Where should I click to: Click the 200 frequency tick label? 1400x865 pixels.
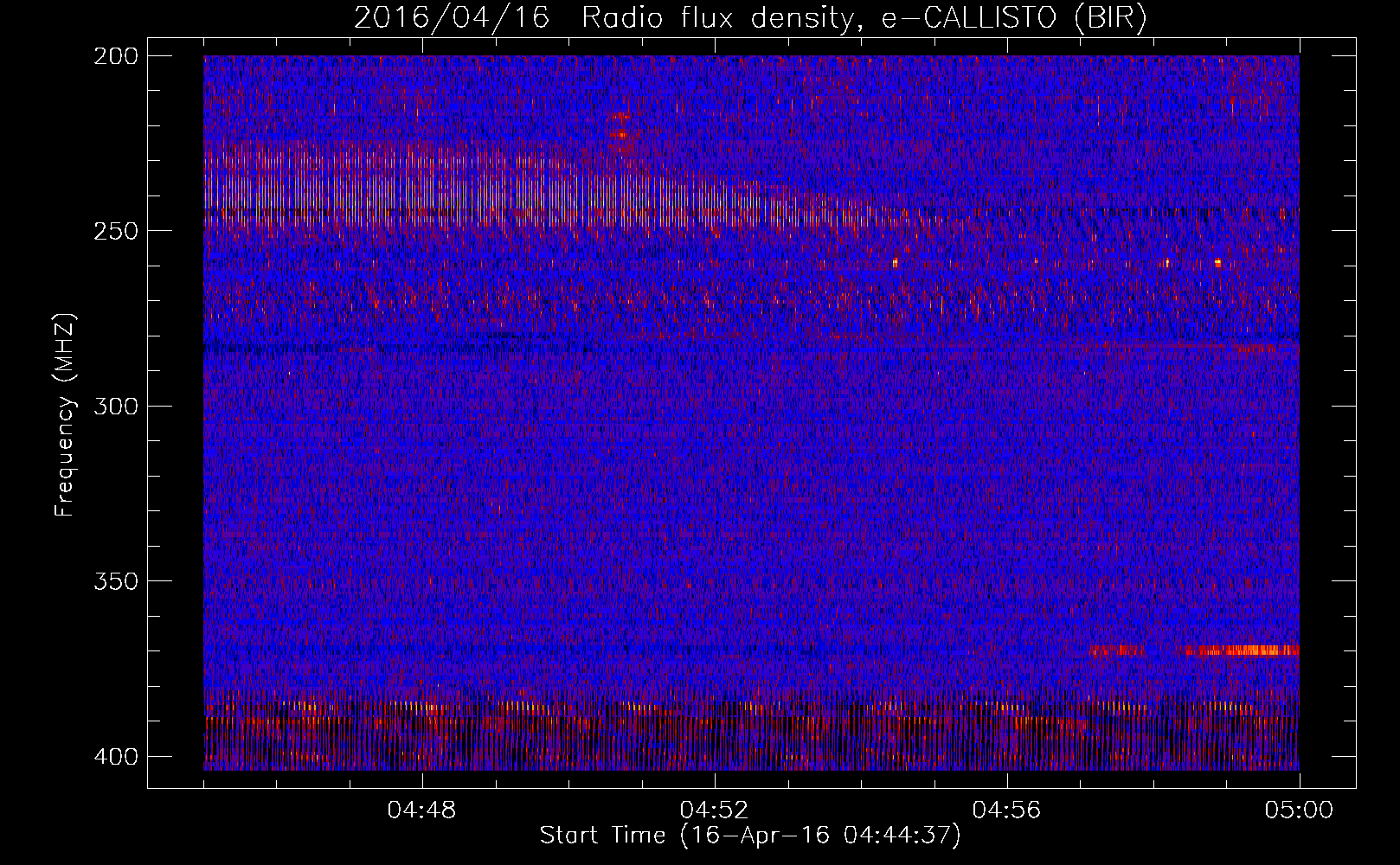115,56
